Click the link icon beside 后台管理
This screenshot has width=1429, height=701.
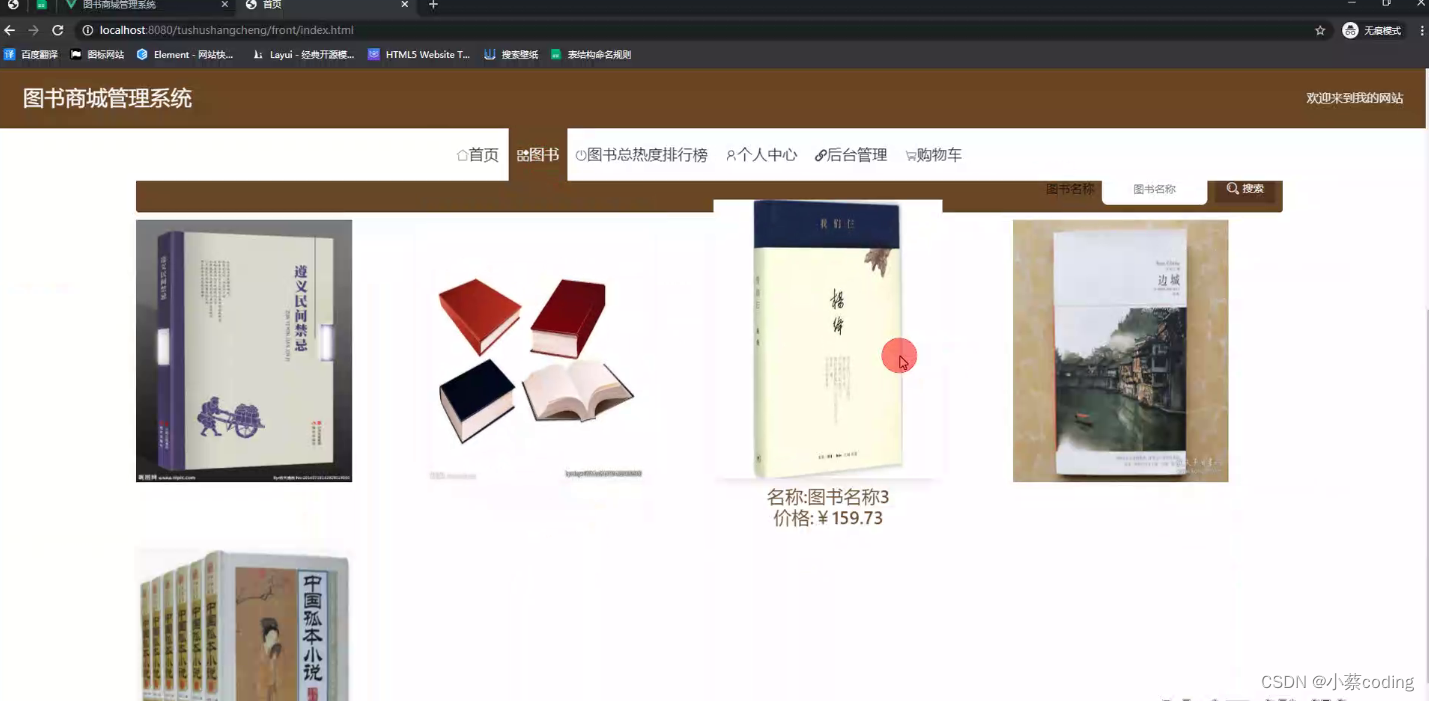point(820,155)
